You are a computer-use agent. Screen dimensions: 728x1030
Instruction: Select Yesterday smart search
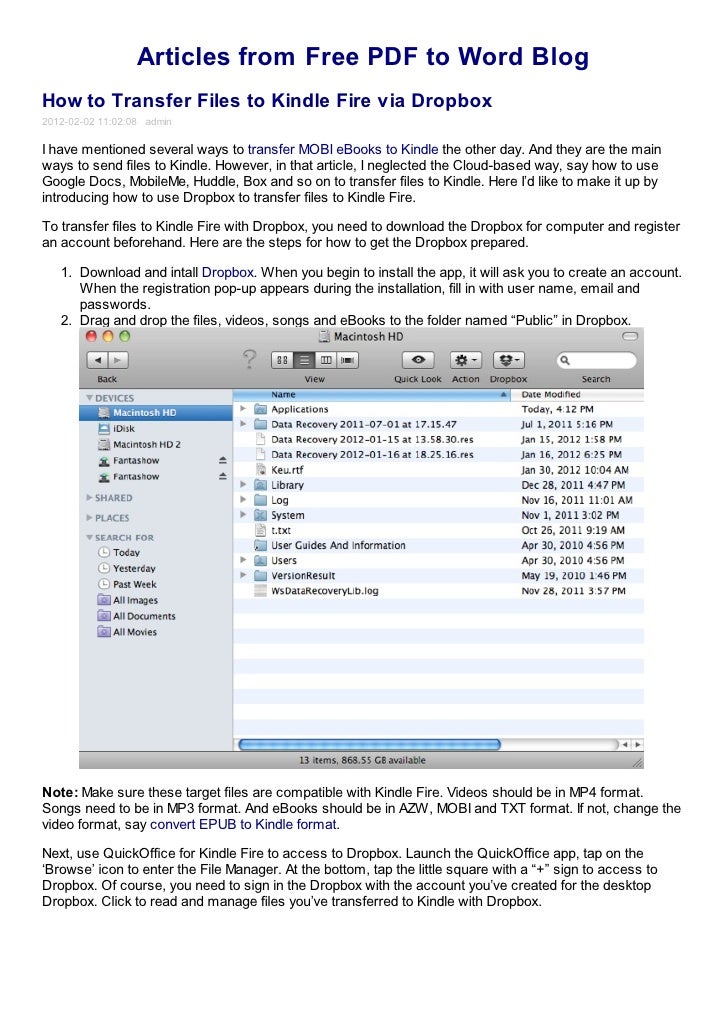click(155, 568)
